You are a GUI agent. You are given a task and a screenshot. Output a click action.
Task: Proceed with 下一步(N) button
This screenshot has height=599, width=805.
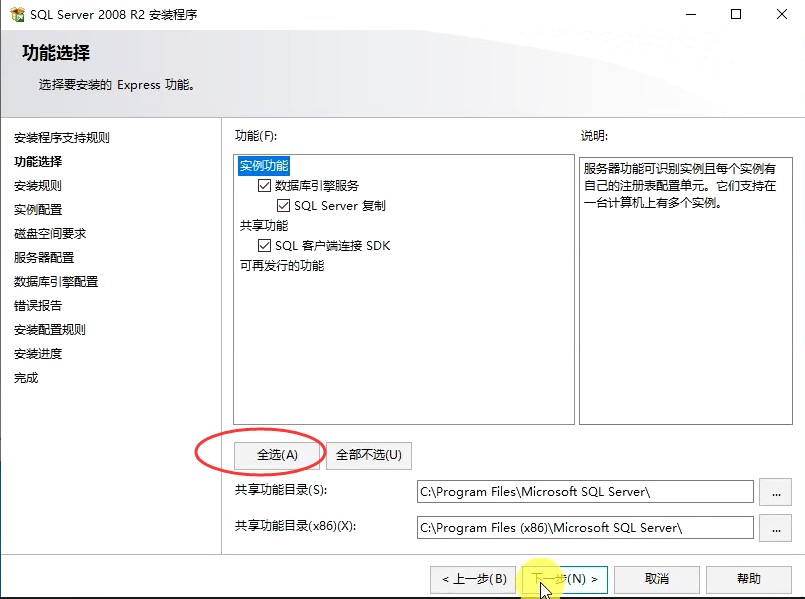point(565,579)
